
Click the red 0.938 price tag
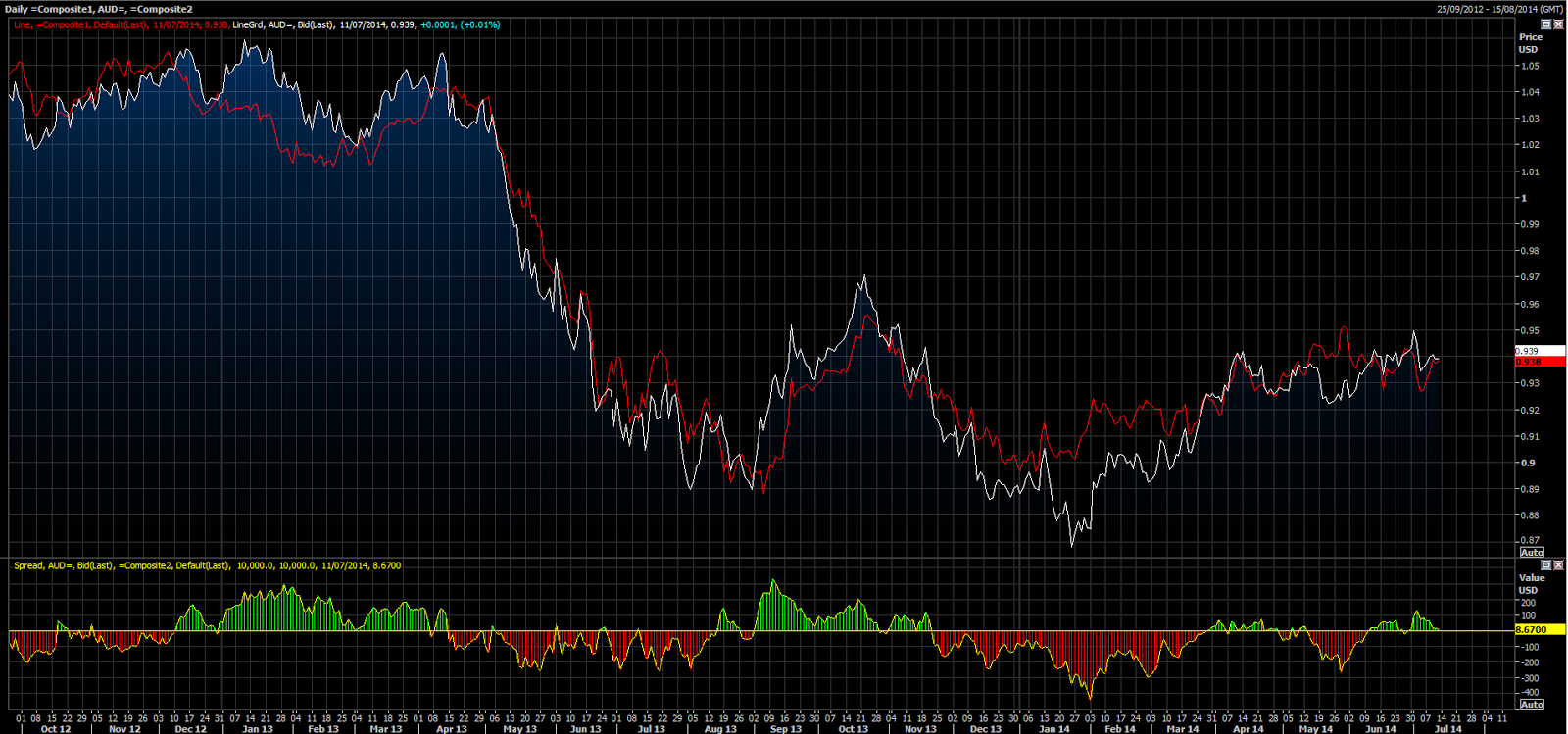click(1540, 362)
